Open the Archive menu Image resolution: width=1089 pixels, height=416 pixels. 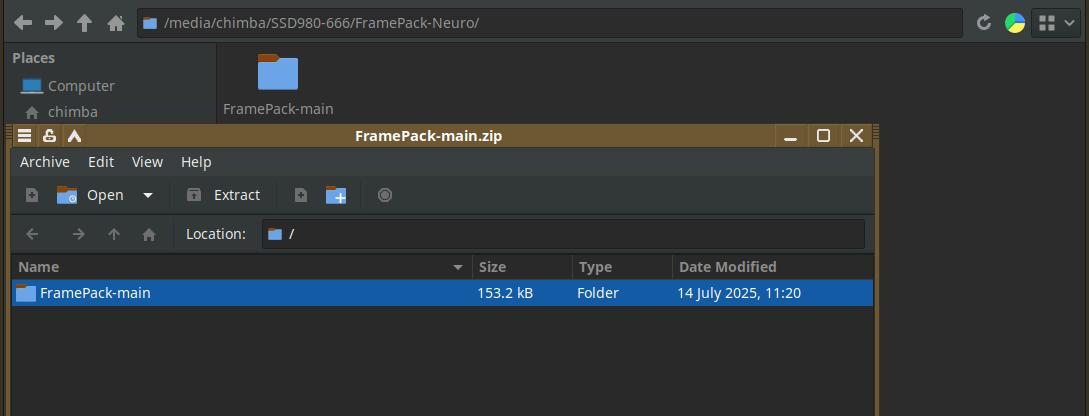tap(45, 162)
